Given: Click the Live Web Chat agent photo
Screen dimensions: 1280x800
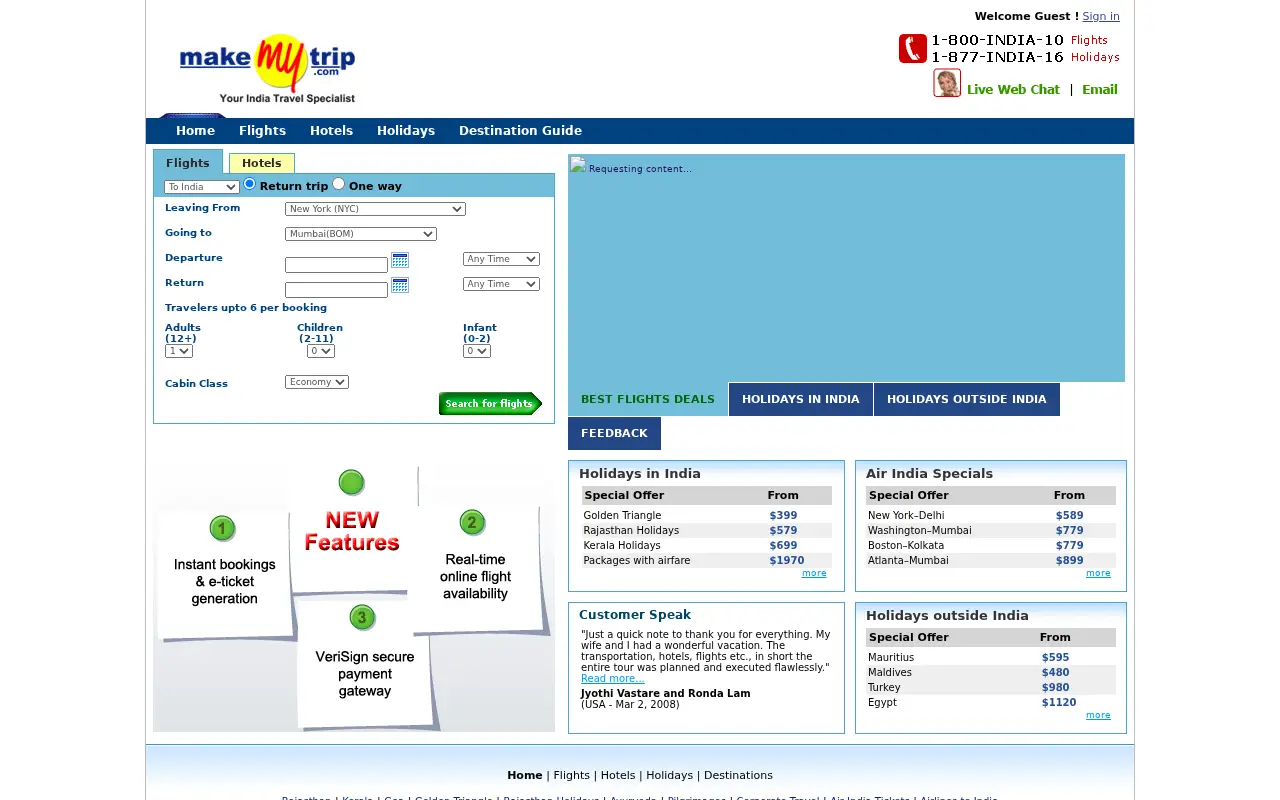Looking at the screenshot, I should tap(947, 83).
